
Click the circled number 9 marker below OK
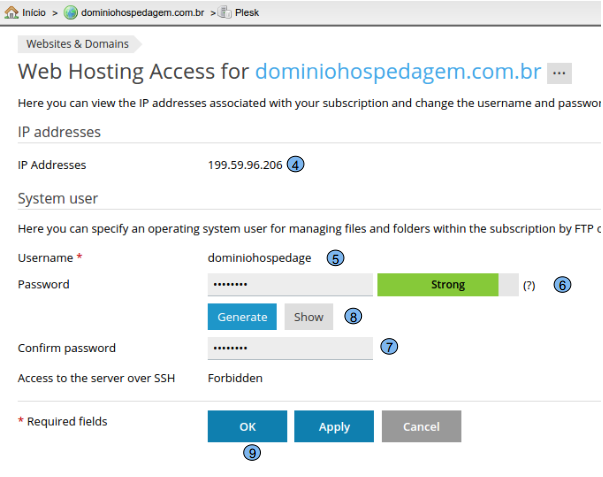[x=253, y=452]
